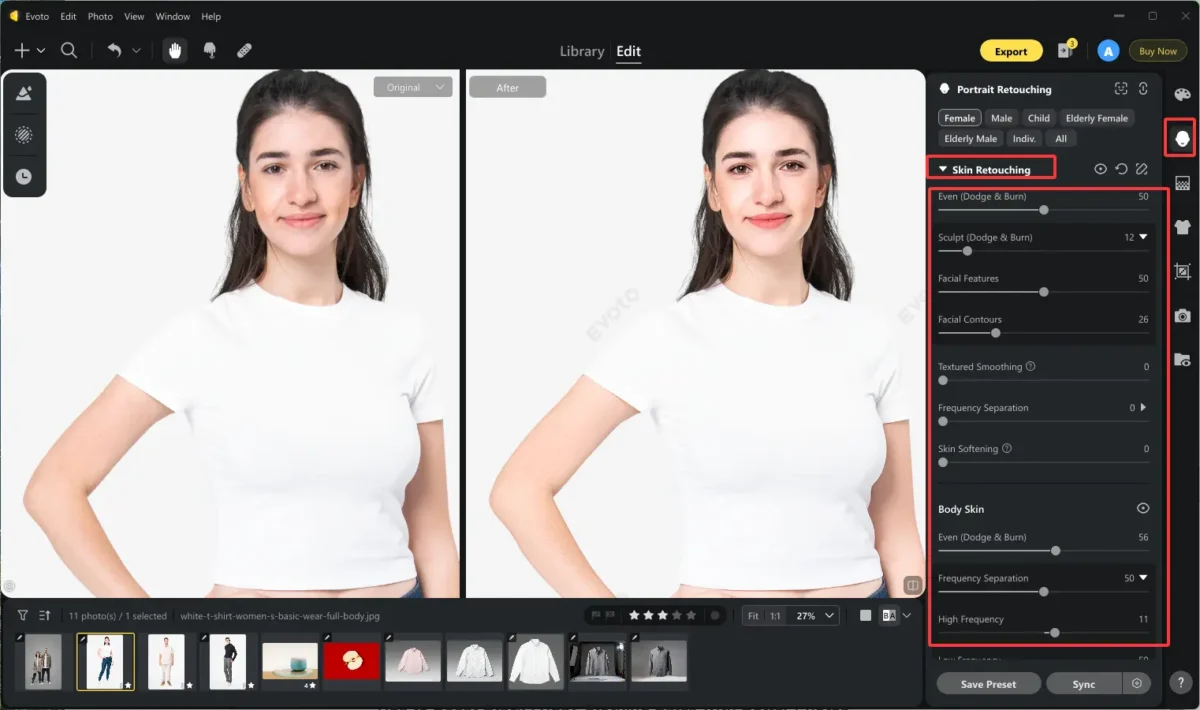Open the folder watch sidebar icon

click(x=1182, y=359)
